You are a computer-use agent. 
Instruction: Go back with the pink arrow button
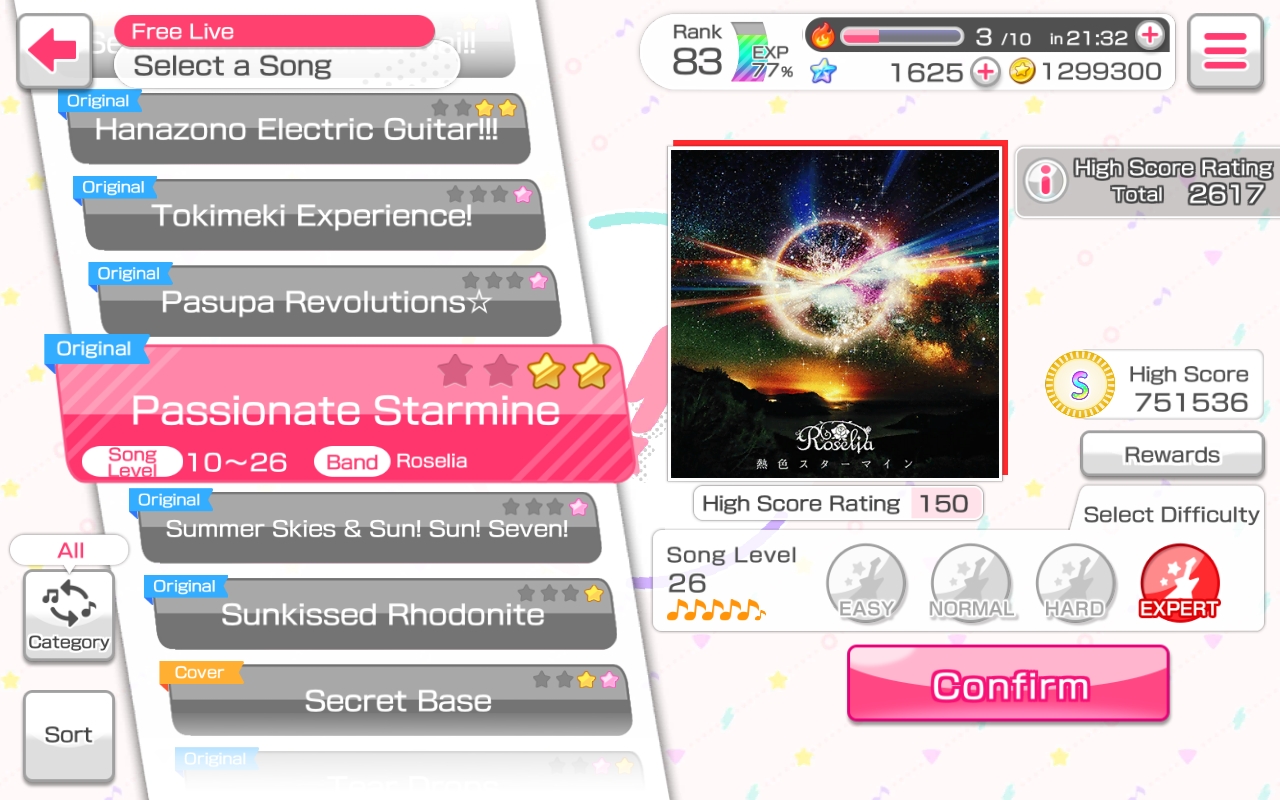[55, 51]
